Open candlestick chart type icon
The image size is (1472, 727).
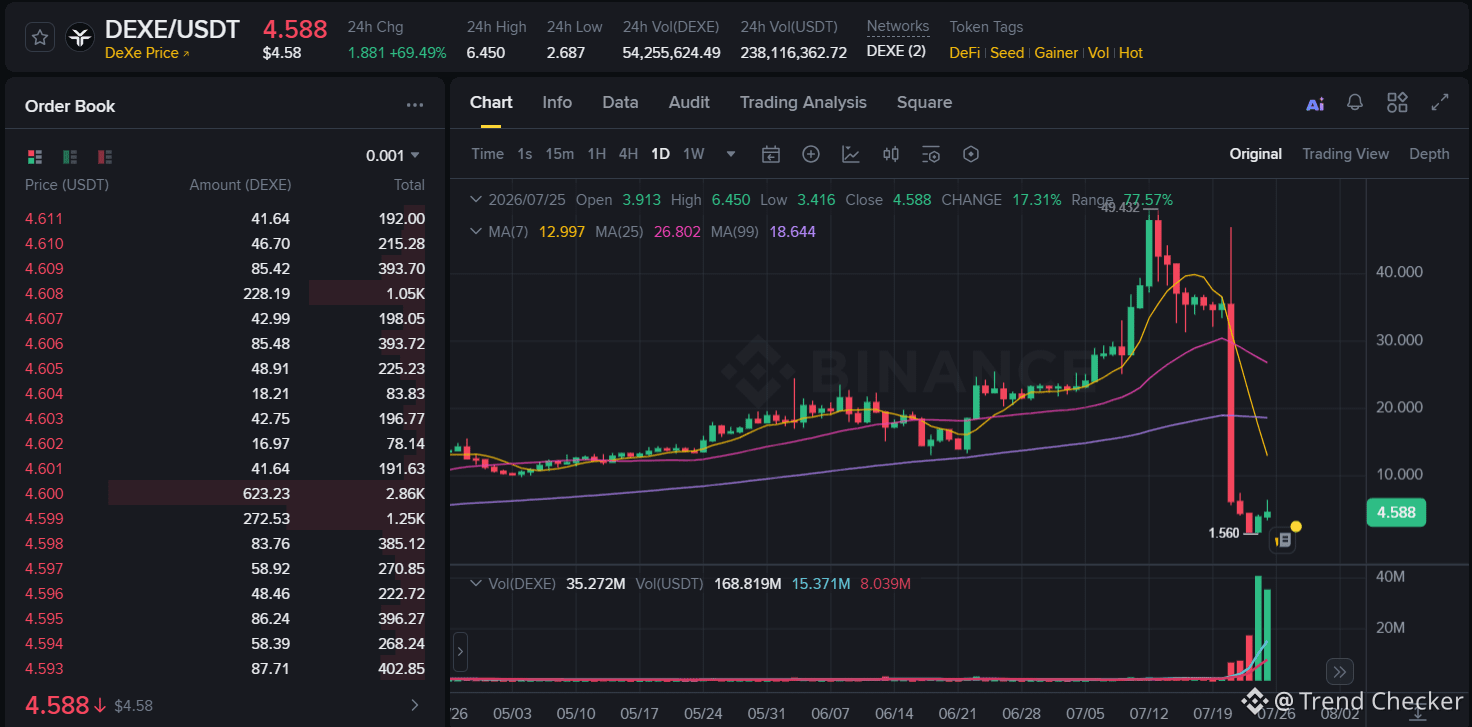point(891,154)
